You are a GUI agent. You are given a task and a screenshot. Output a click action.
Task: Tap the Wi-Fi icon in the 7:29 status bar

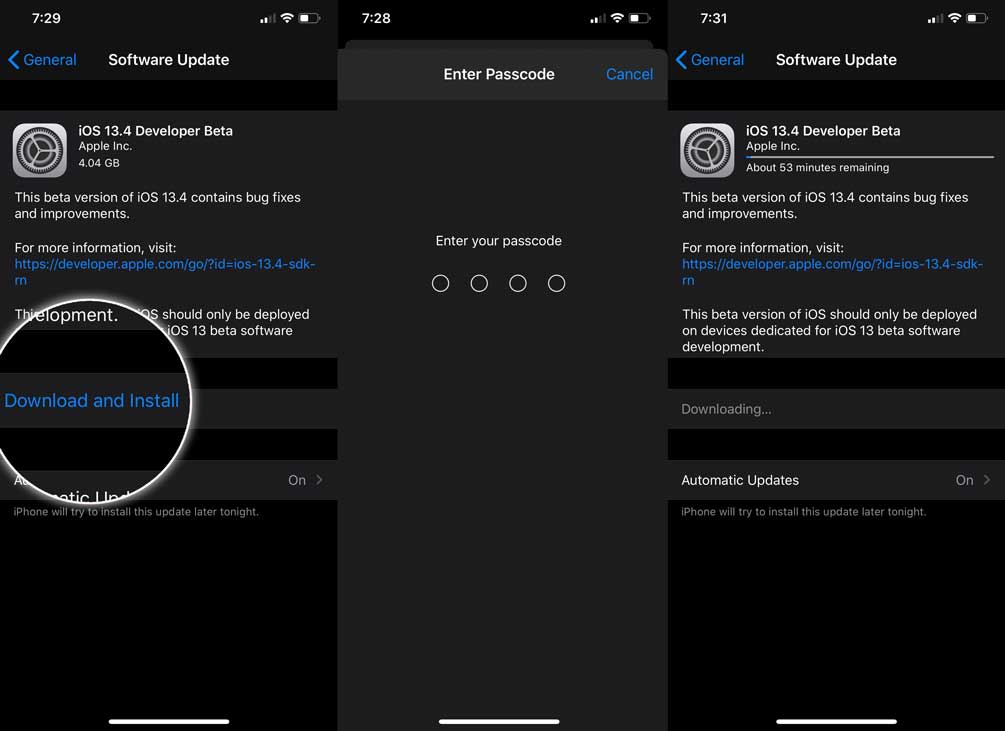[287, 18]
